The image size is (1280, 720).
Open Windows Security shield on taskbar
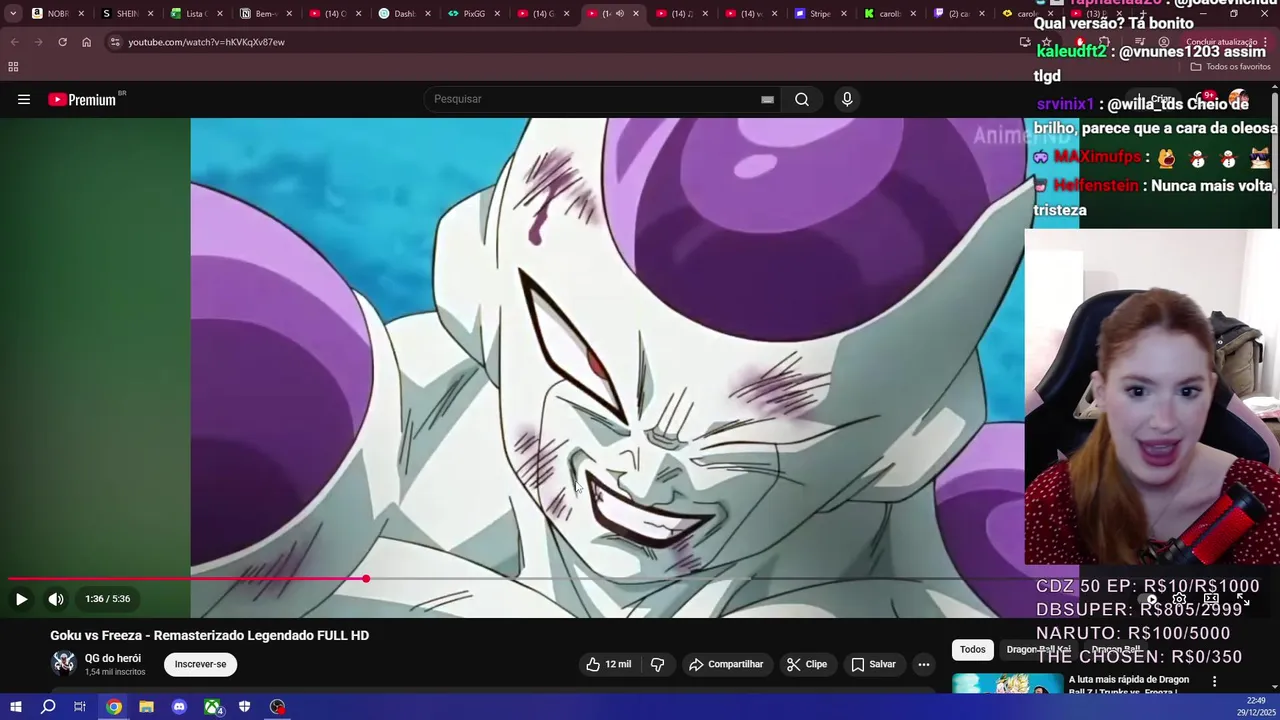tap(245, 707)
